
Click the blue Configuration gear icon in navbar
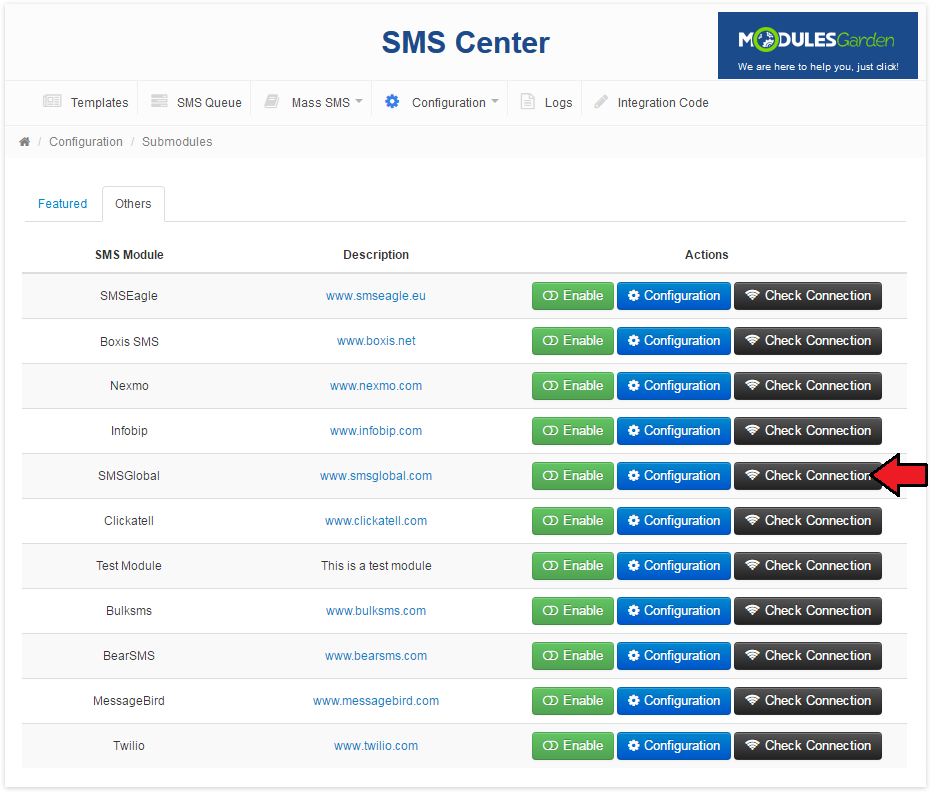[x=392, y=101]
